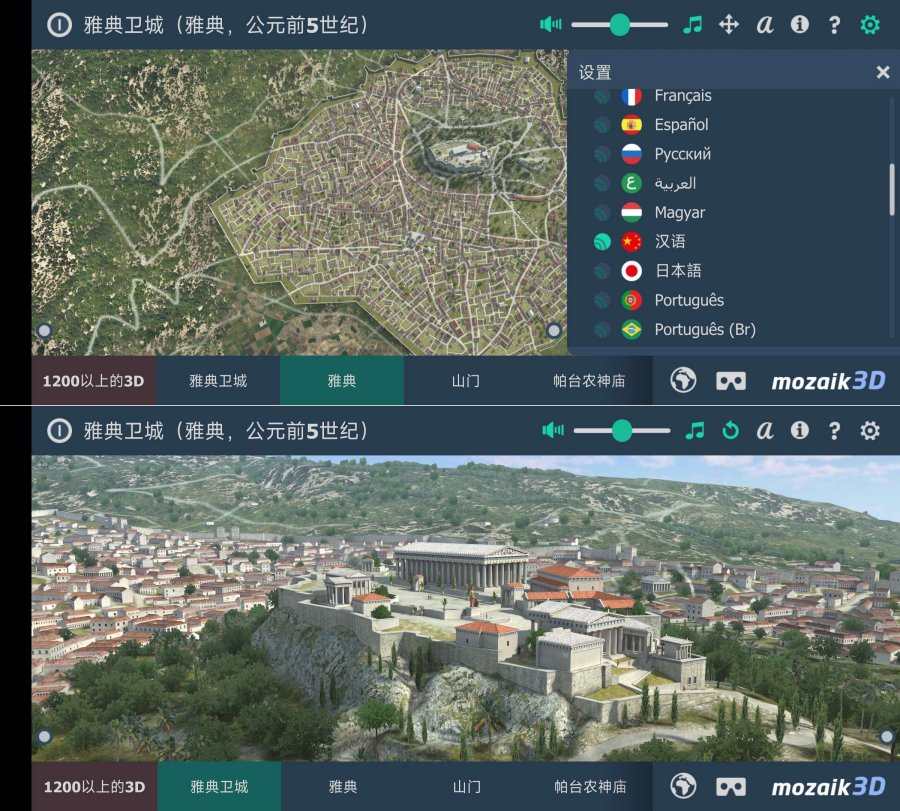Select the active 雅典 tab in top screen
Viewport: 900px width, 811px height.
click(342, 381)
